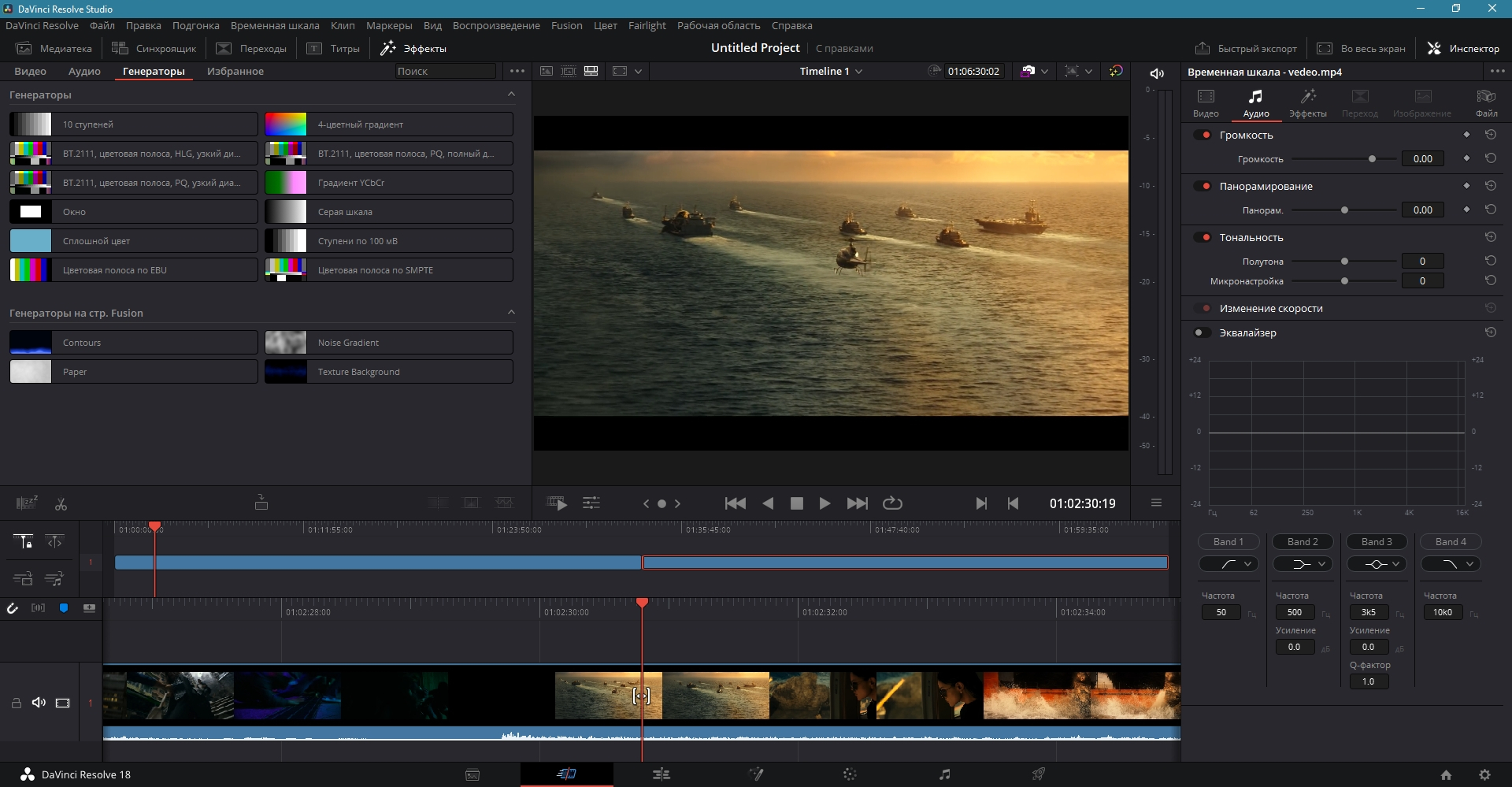The width and height of the screenshot is (1512, 787).
Task: Open the Fairlight menu
Action: point(647,25)
